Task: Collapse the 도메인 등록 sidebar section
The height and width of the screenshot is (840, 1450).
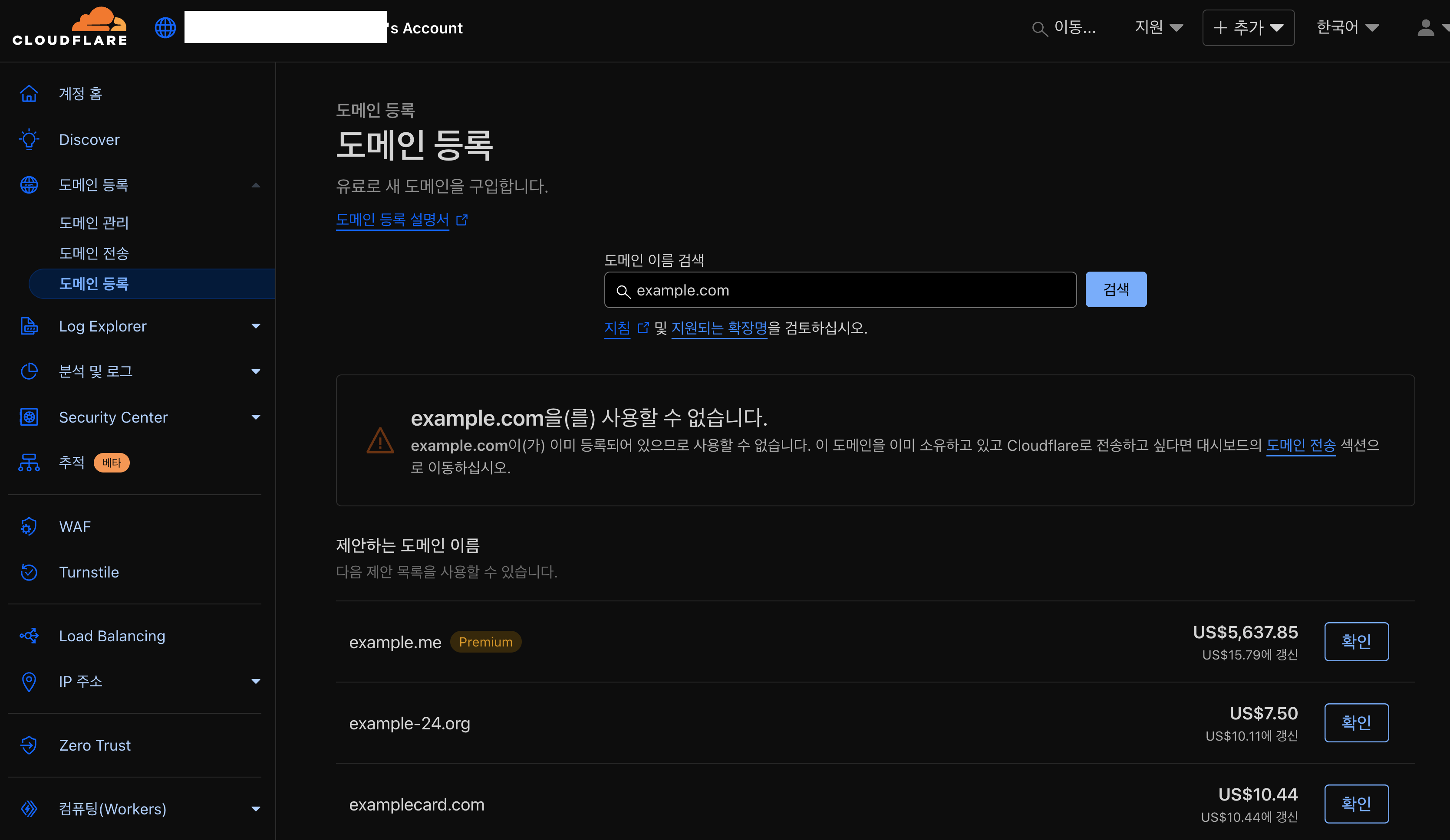Action: (x=256, y=185)
